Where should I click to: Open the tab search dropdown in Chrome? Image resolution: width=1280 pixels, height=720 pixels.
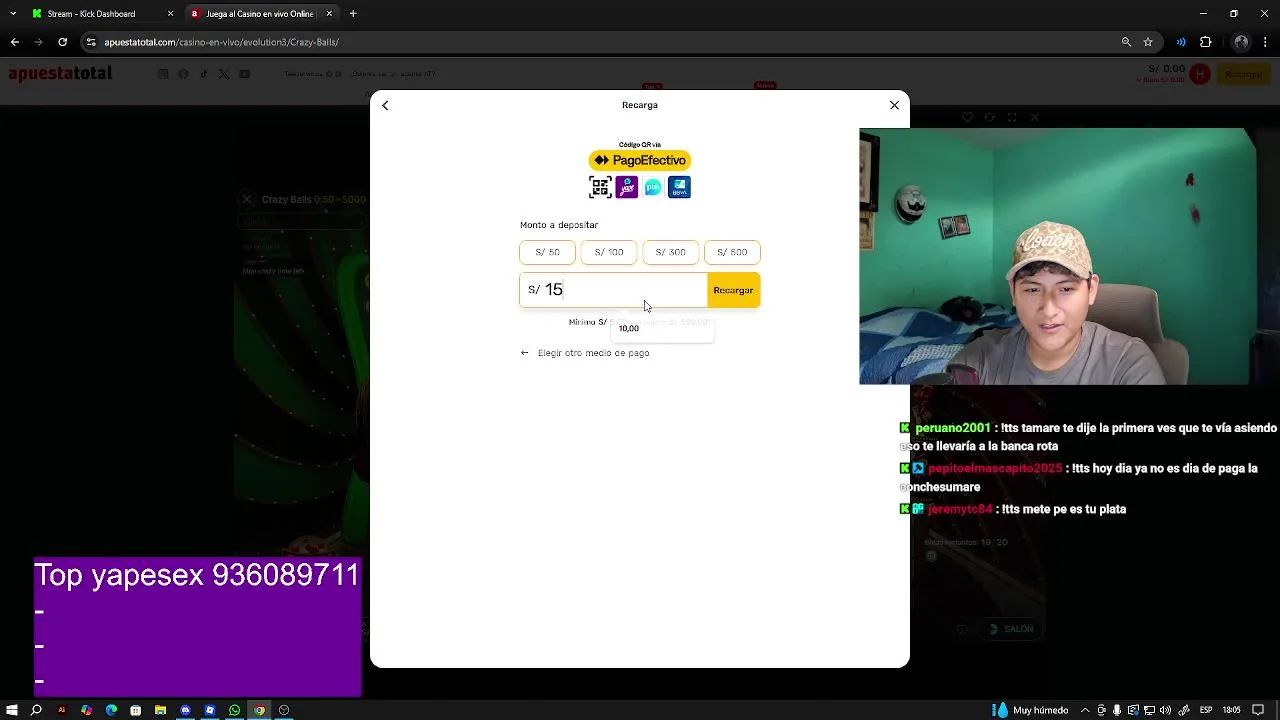pyautogui.click(x=12, y=14)
